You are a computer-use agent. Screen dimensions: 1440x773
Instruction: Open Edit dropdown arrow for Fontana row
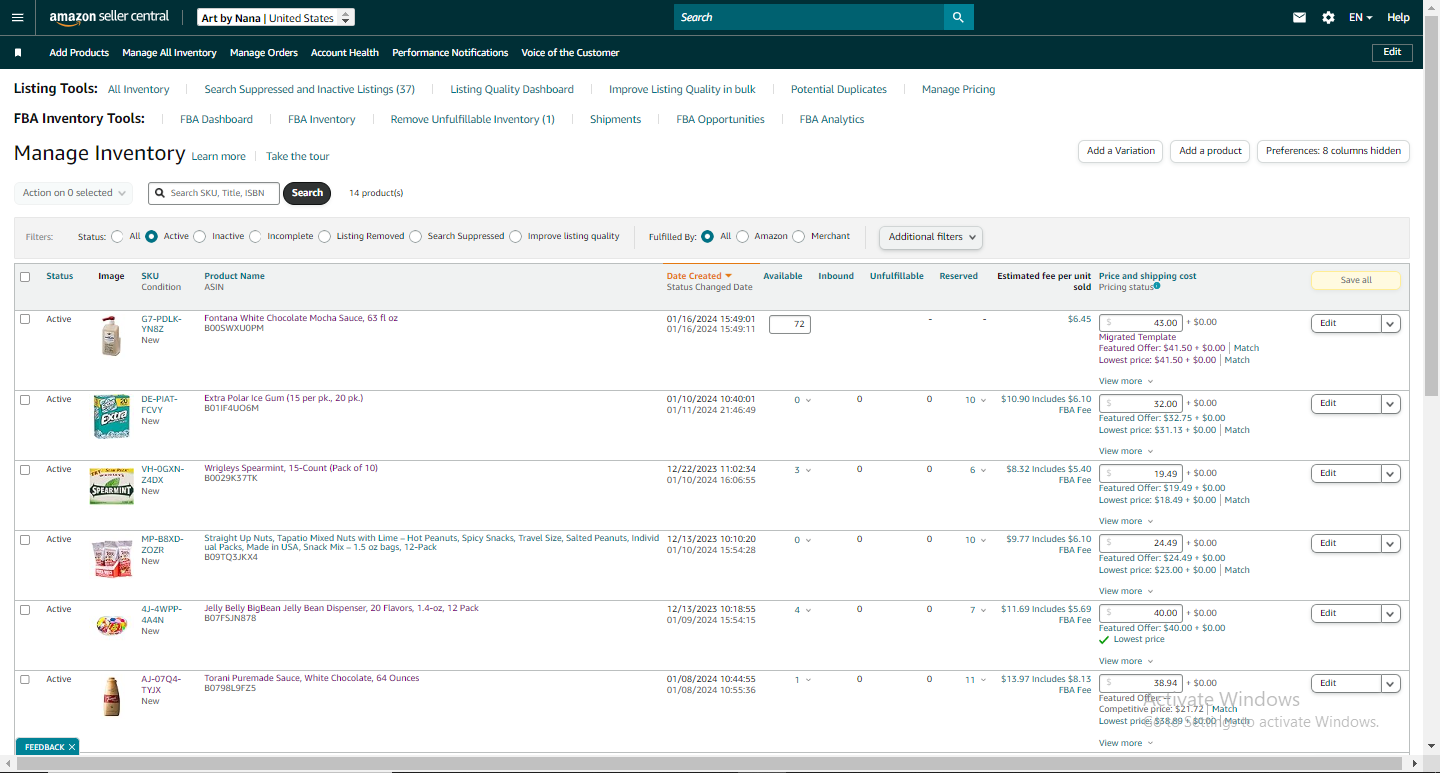tap(1391, 323)
